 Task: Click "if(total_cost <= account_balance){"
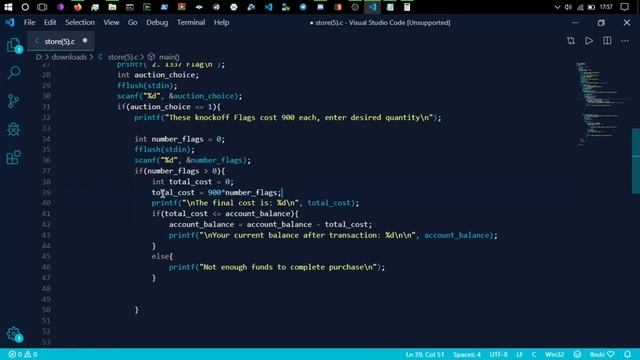(x=225, y=214)
